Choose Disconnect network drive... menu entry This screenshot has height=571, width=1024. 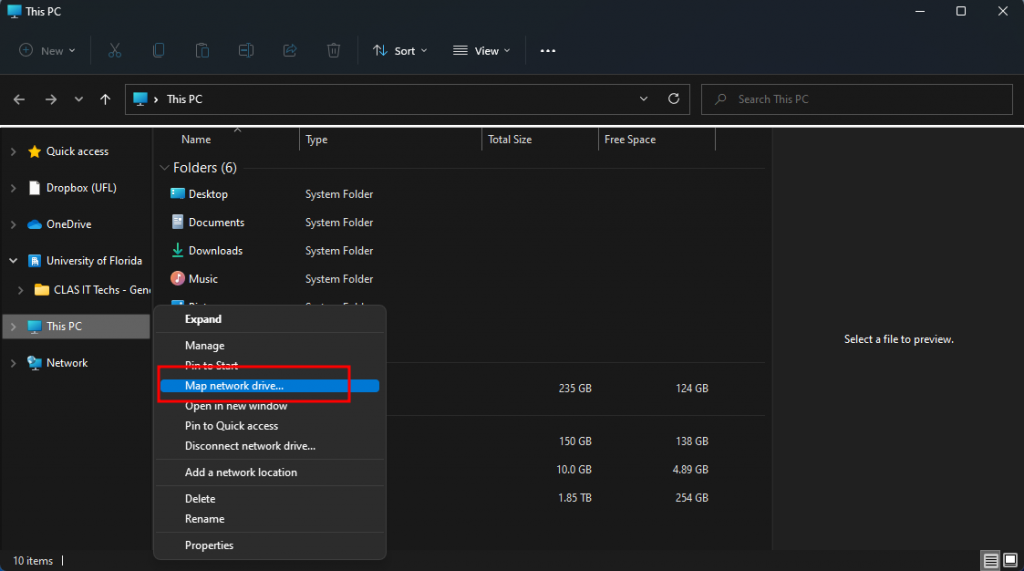pos(250,446)
